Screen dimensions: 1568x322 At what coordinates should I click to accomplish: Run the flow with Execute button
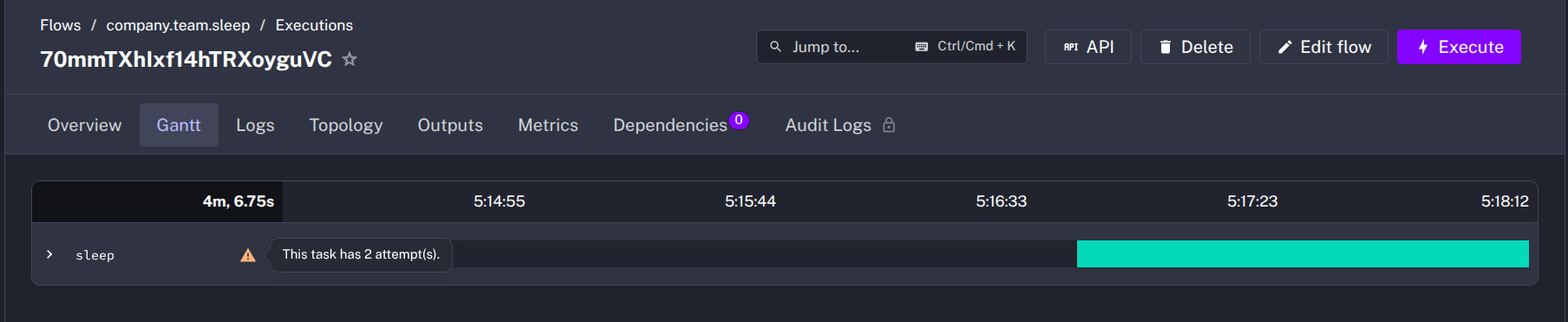(x=1459, y=47)
